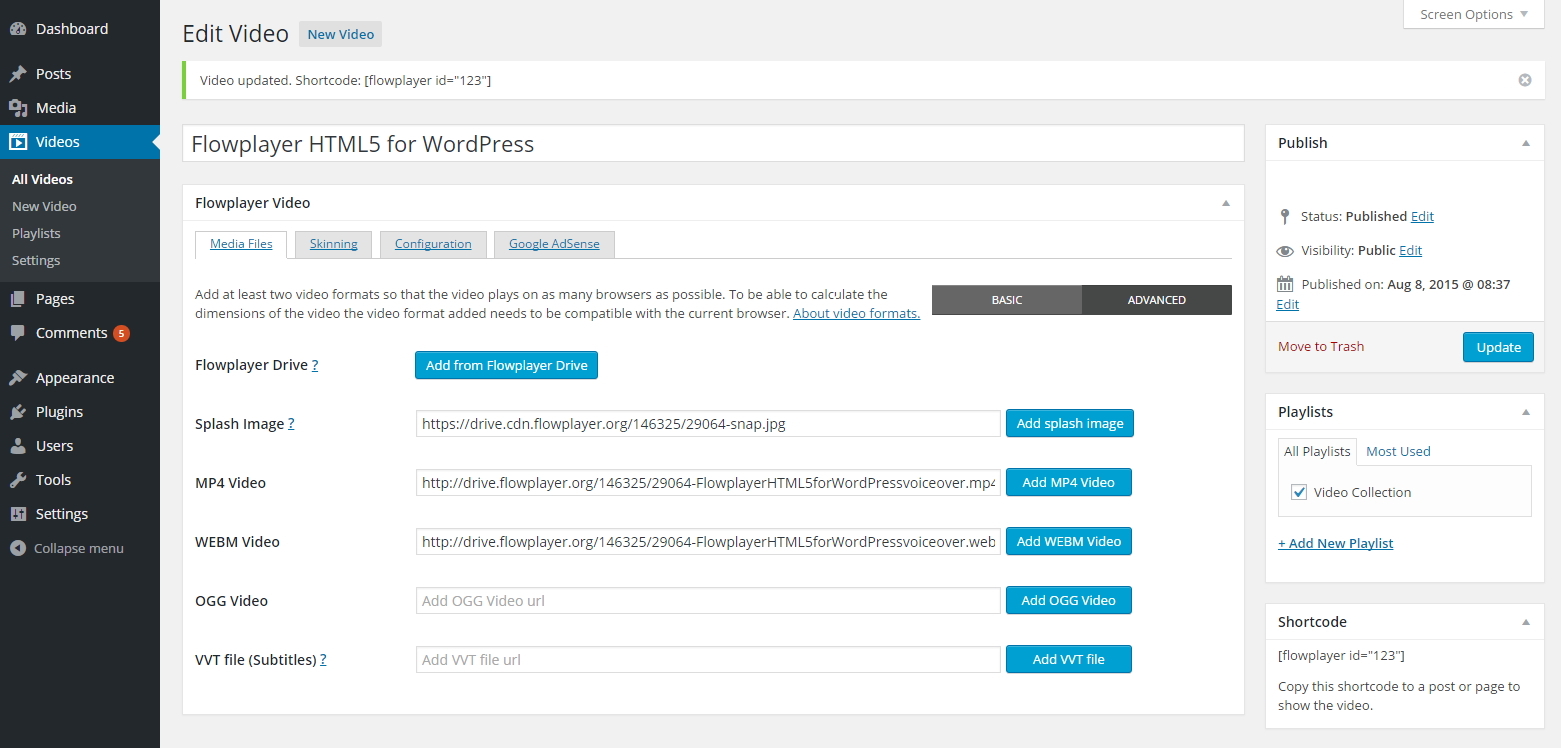Viewport: 1561px width, 748px height.
Task: Select the Most Used tab
Action: tap(1398, 451)
